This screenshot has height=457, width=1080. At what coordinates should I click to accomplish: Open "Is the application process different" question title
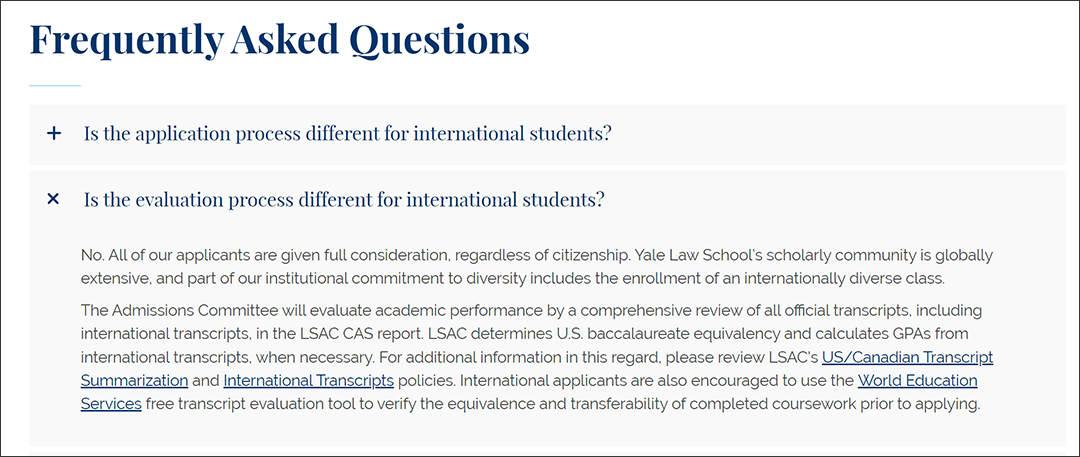coord(347,134)
